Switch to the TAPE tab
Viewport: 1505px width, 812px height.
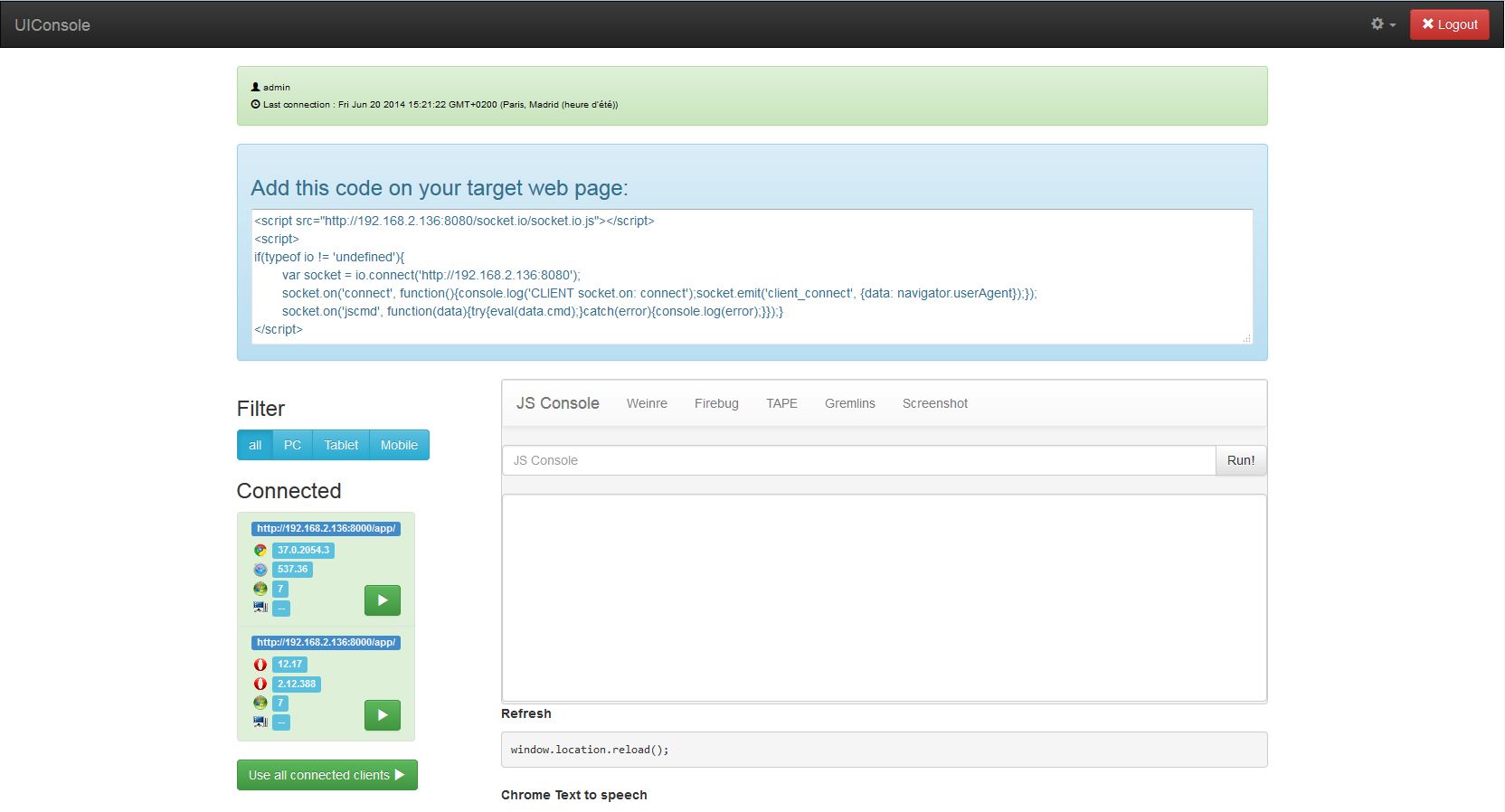781,403
